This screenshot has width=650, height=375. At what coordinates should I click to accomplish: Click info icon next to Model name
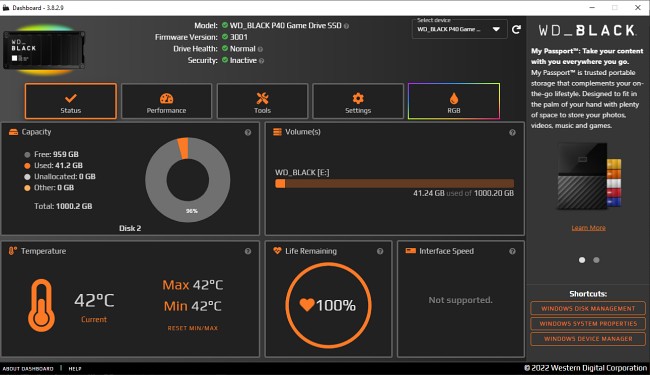[346, 26]
